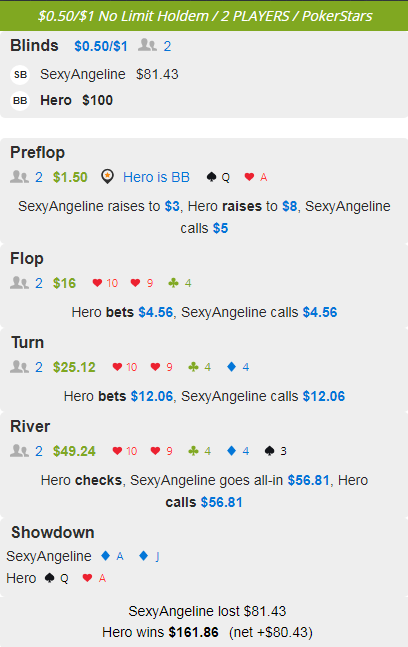Click the heart 10 card on the Flop
Image resolution: width=408 pixels, height=647 pixels.
(x=105, y=283)
